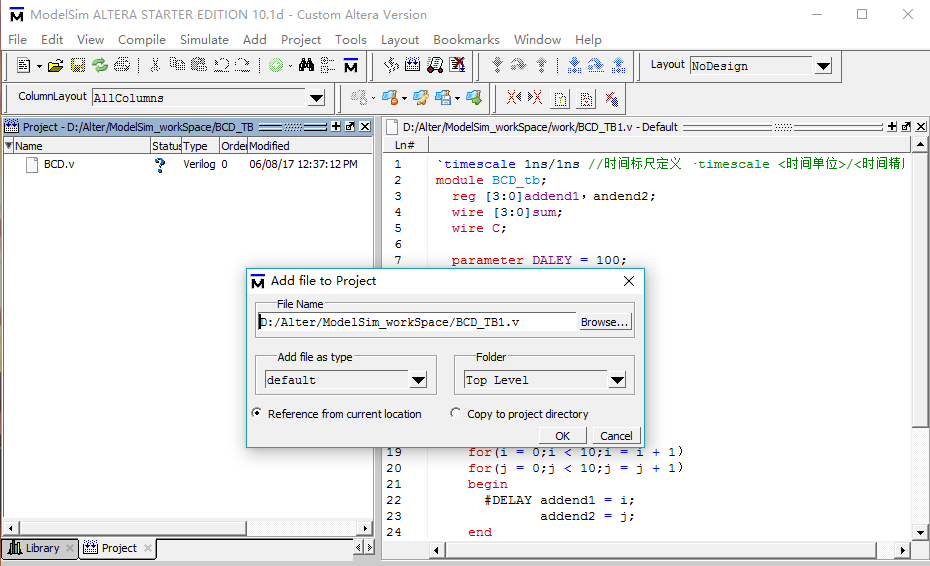Click the File Name input field
Viewport: 930px width, 566px height.
417,322
